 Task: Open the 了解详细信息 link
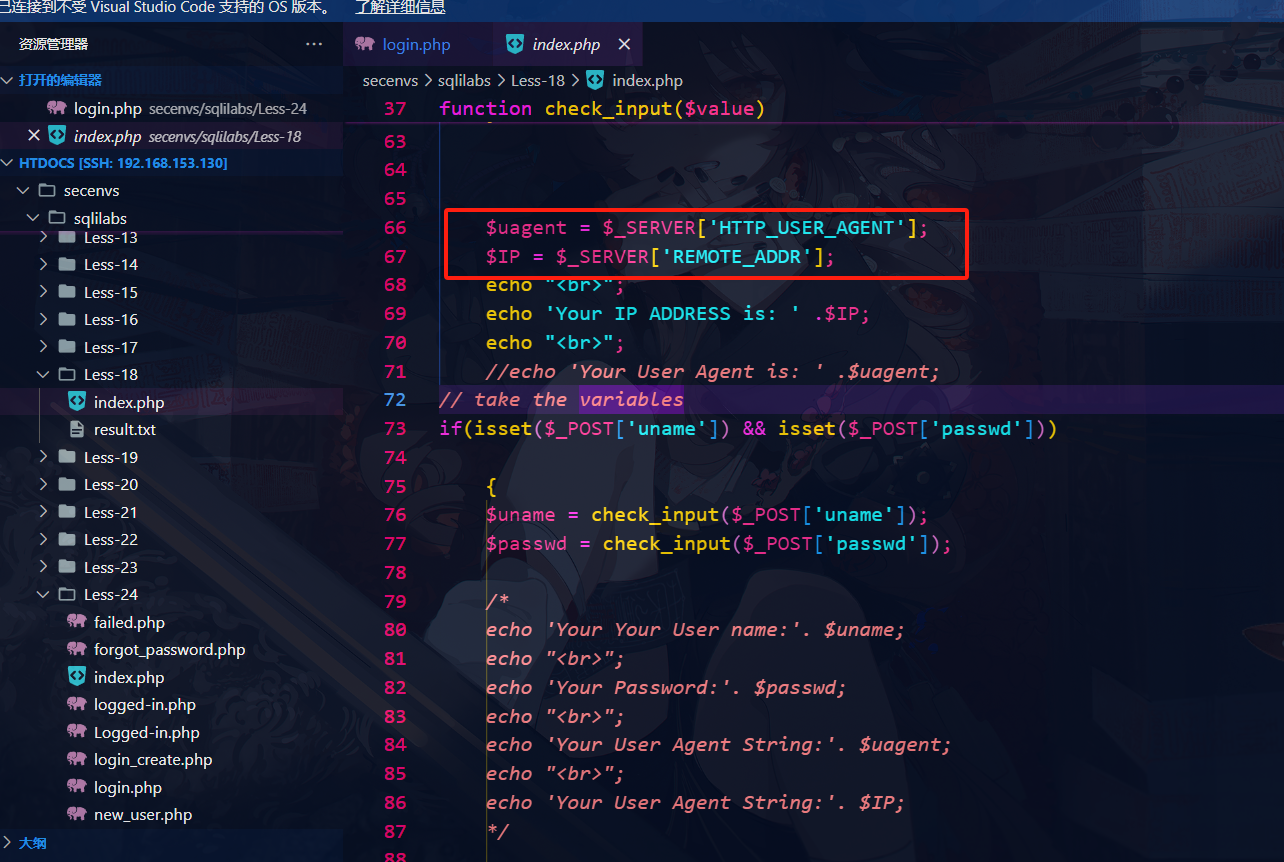pos(400,7)
